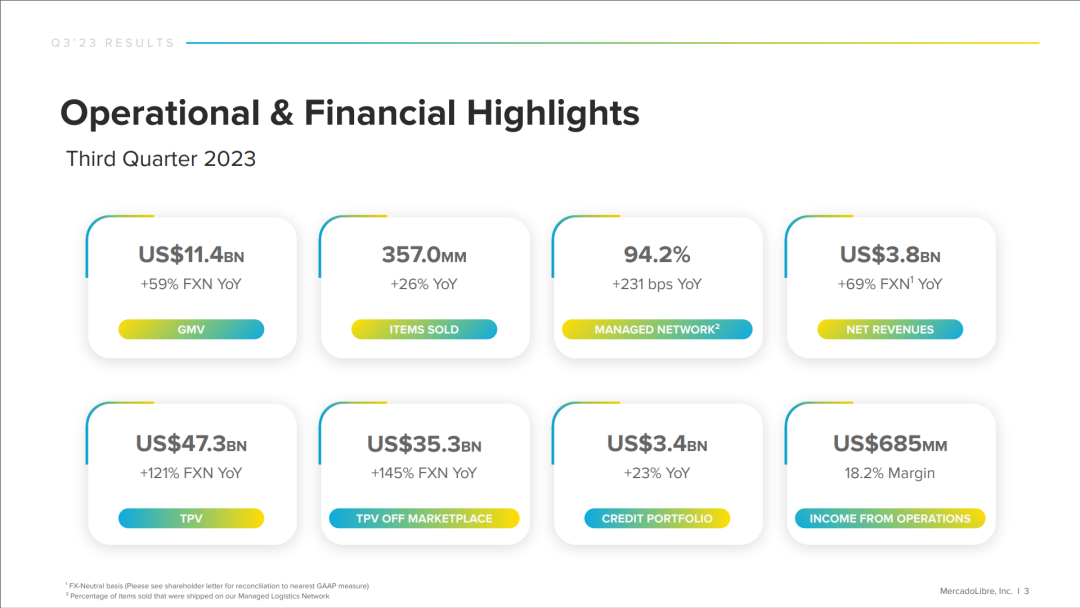
Task: Select the US$35.3BN off marketplace value
Action: (x=424, y=444)
